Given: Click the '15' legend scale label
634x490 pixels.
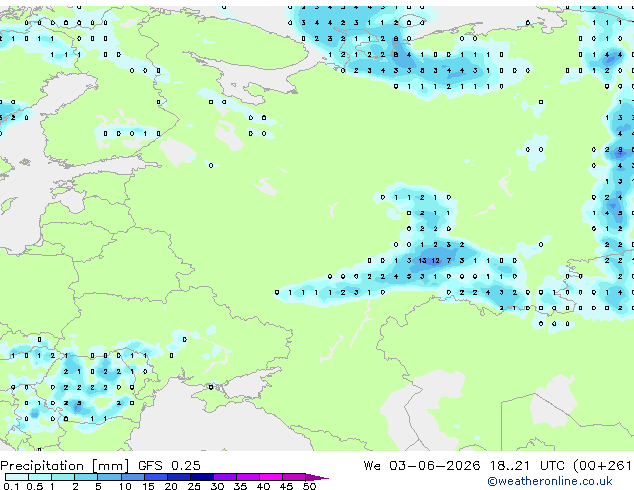Looking at the screenshot, I should tap(148, 486).
